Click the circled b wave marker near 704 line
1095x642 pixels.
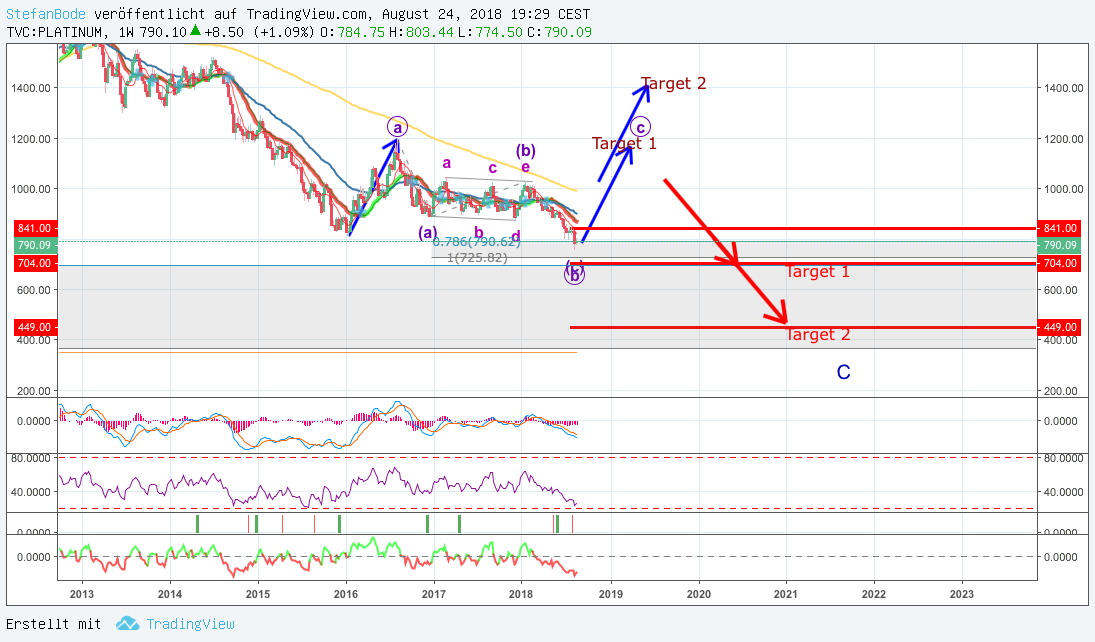pyautogui.click(x=574, y=275)
